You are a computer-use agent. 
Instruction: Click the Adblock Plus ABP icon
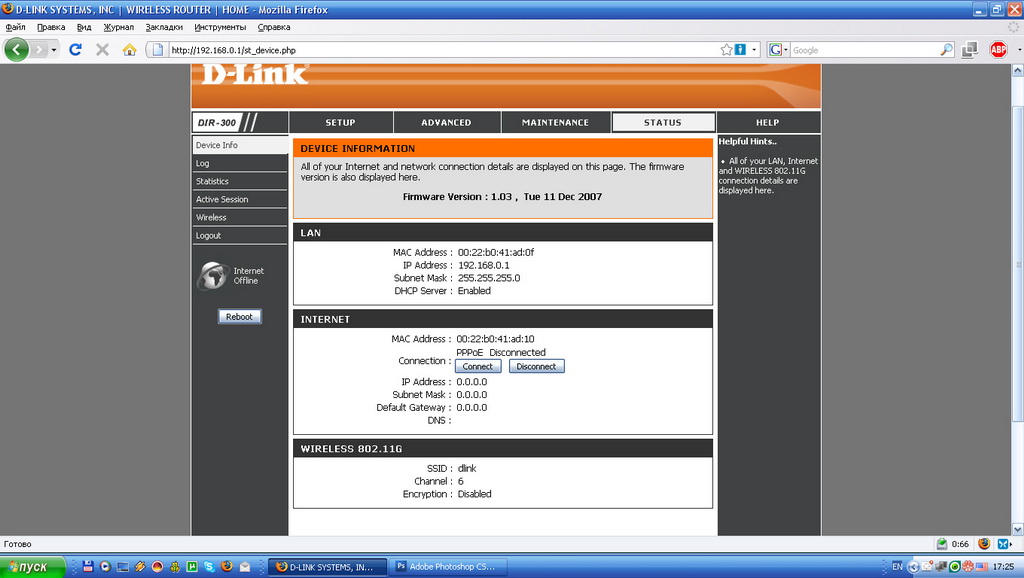[997, 49]
